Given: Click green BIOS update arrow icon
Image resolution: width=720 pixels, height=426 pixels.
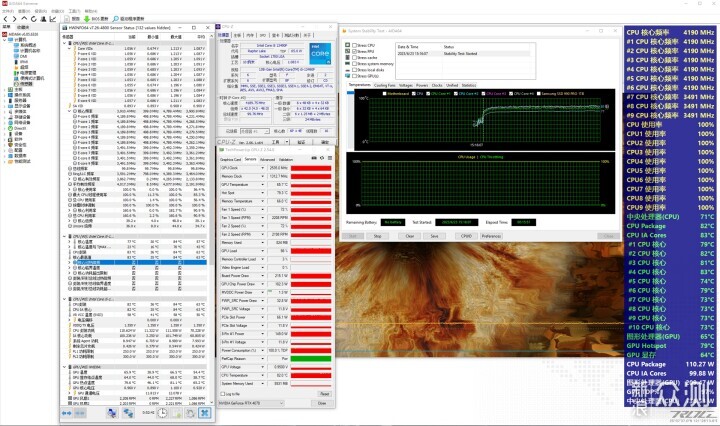Looking at the screenshot, I should (x=87, y=19).
